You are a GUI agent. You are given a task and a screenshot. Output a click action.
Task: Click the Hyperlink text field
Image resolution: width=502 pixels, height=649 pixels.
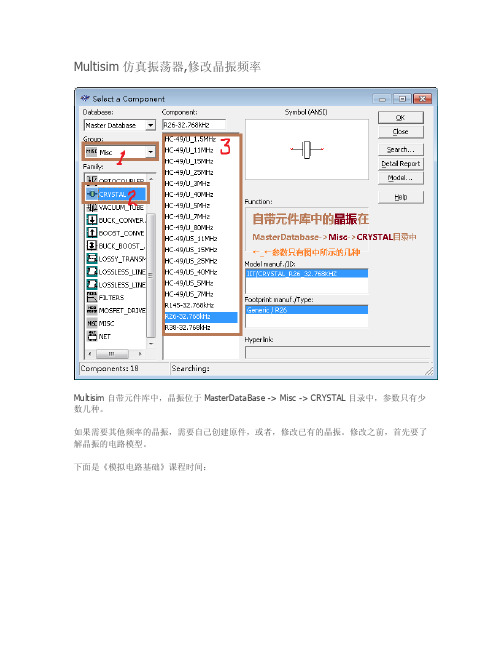(338, 352)
